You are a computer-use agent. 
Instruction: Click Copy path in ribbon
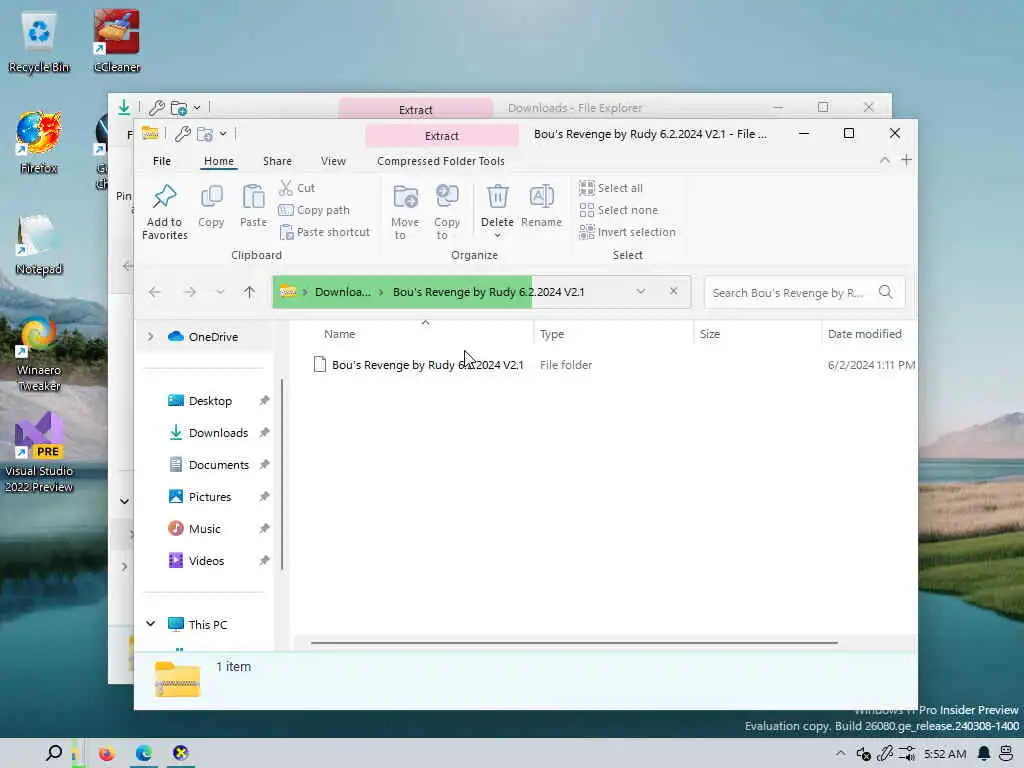tap(314, 210)
